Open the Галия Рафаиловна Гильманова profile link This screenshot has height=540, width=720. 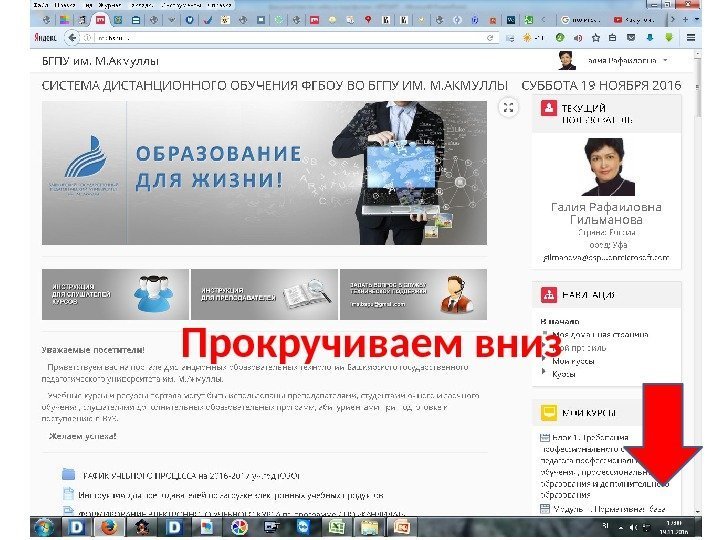(x=606, y=214)
